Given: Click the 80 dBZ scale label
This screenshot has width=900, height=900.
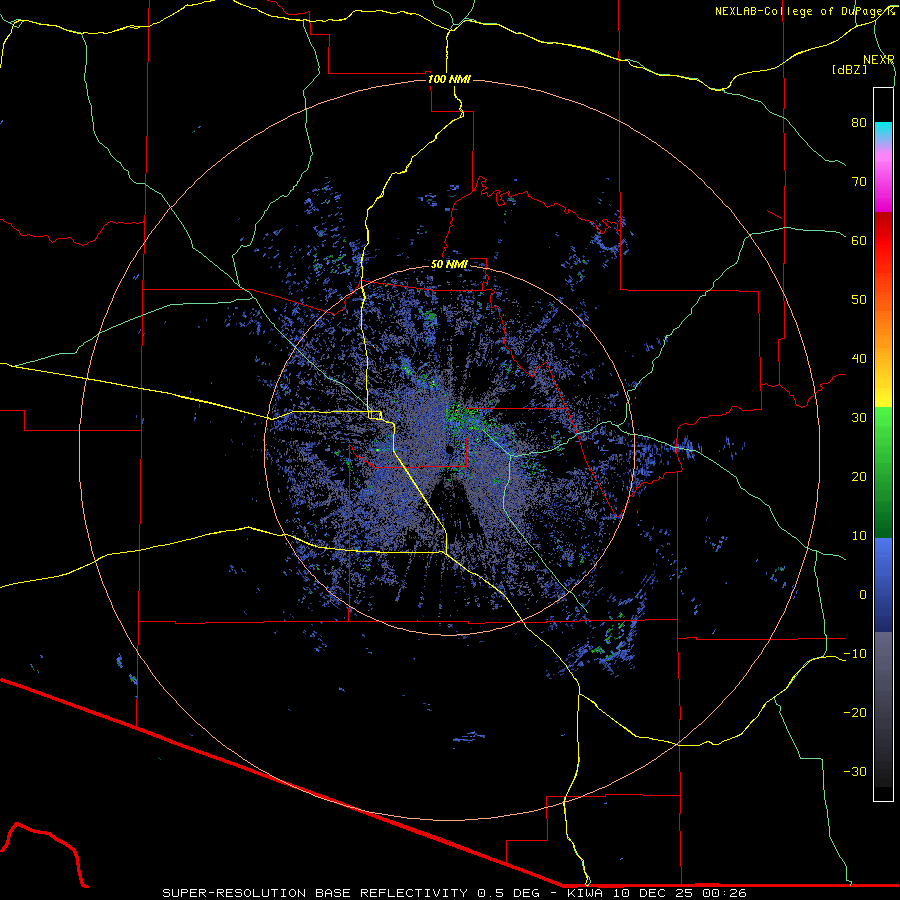Looking at the screenshot, I should pos(859,123).
